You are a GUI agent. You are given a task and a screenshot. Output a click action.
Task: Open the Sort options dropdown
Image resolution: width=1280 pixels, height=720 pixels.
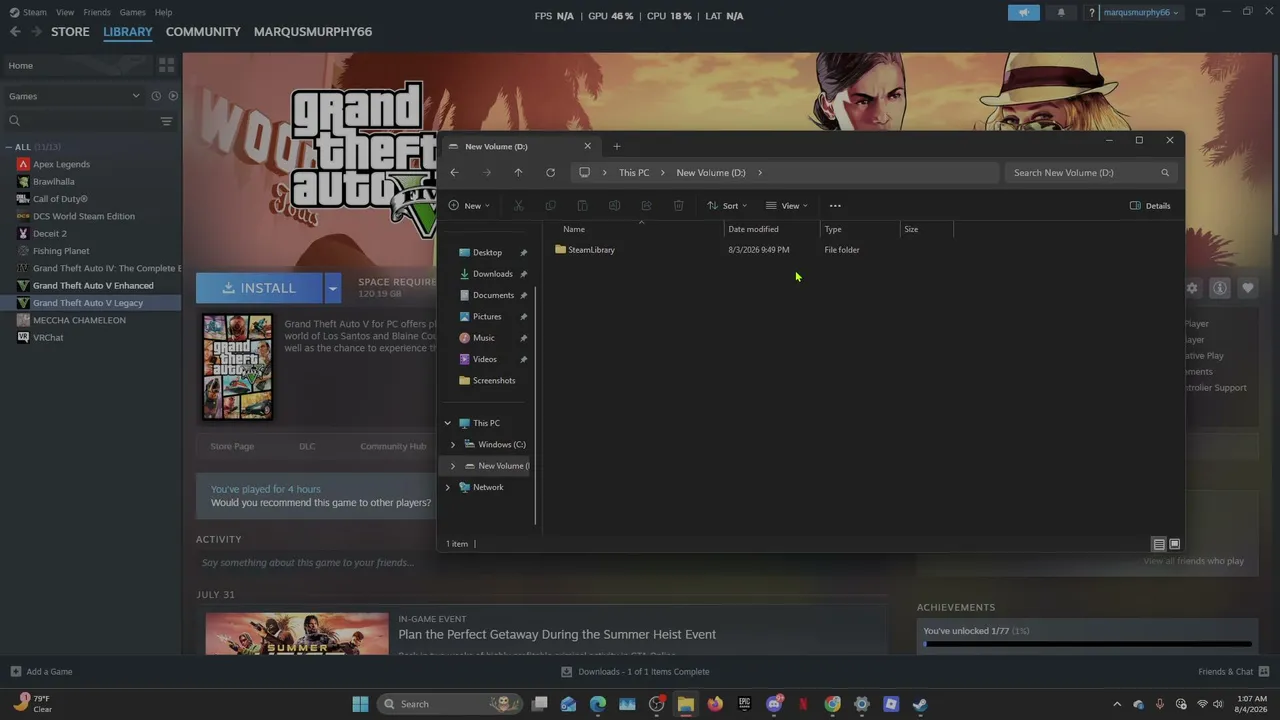point(727,206)
